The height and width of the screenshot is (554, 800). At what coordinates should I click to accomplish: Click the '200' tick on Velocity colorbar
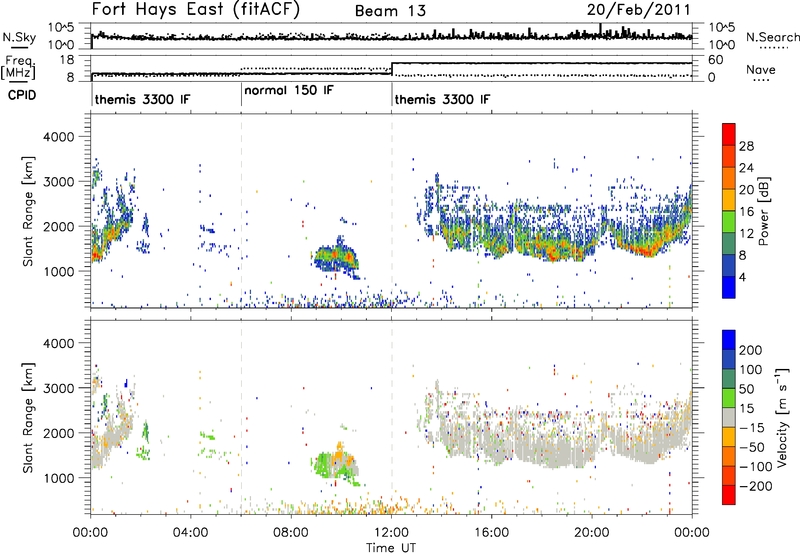click(751, 350)
